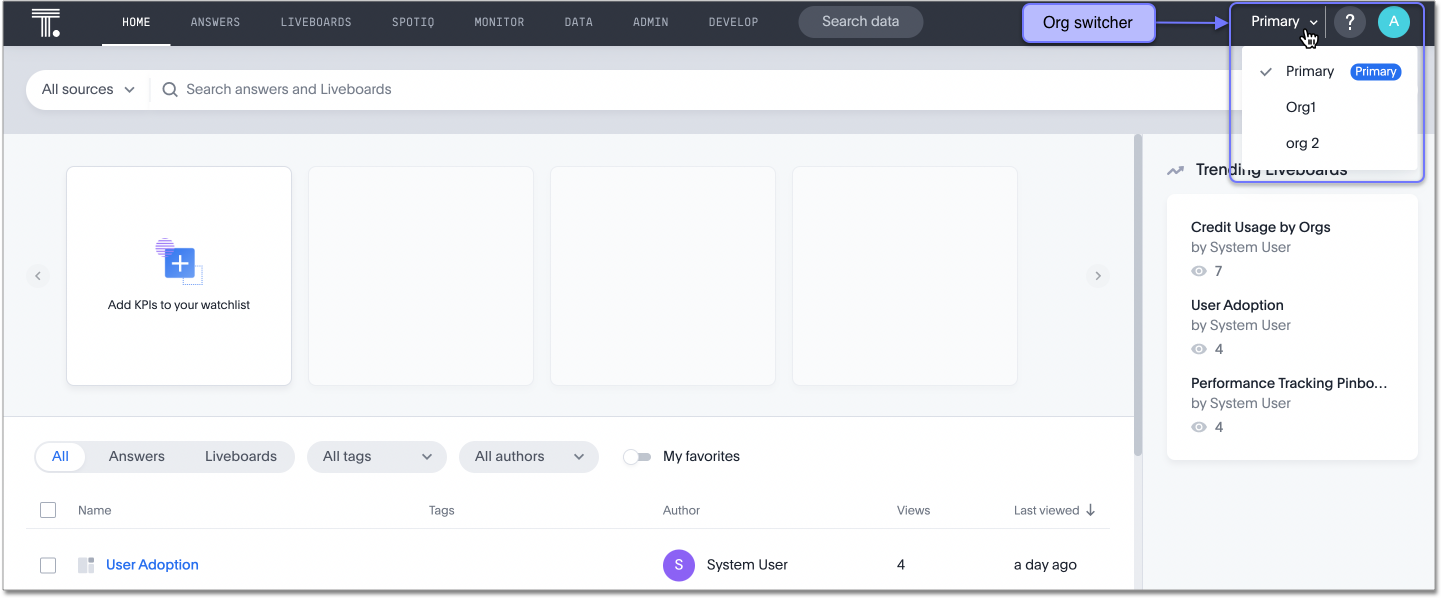Enable the My favorites toggle
The height and width of the screenshot is (599, 1442).
click(637, 456)
